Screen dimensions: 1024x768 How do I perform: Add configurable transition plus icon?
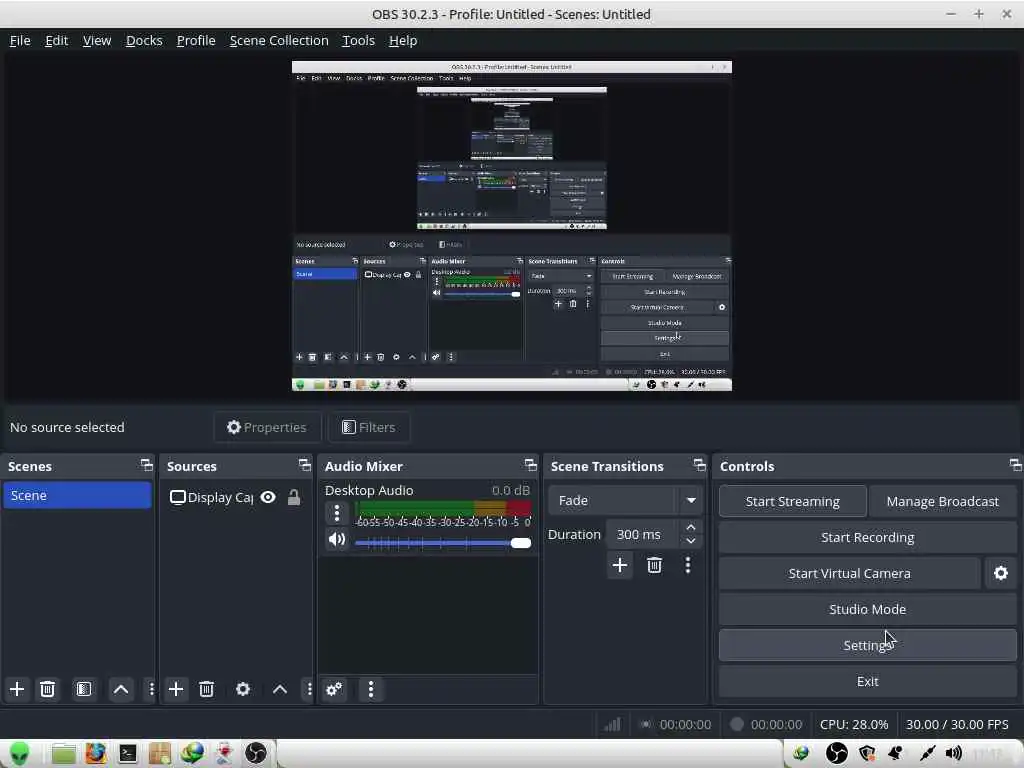tap(620, 565)
